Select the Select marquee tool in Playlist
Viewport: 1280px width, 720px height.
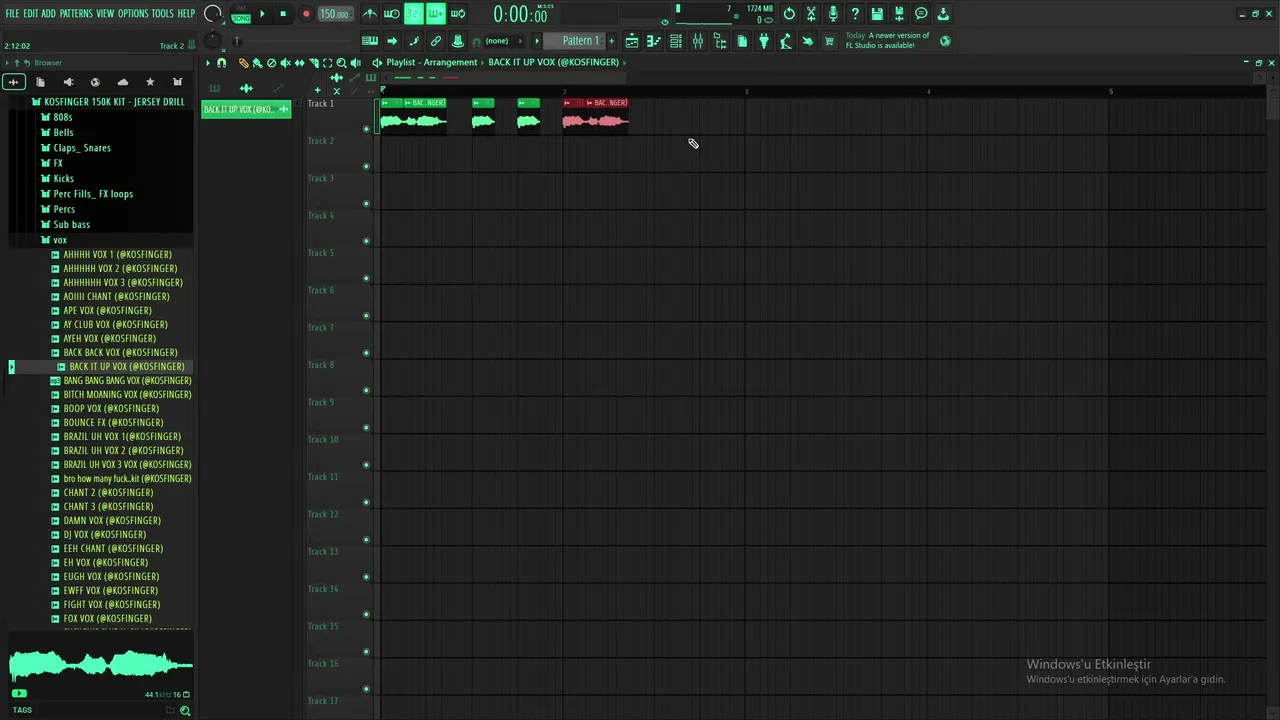[327, 63]
